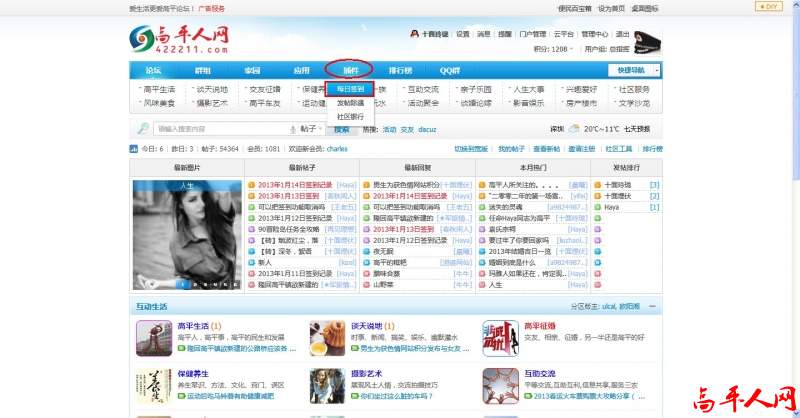Viewport: 800px width, 418px height.
Task: Expand the 积分: 1208 dropdown
Action: tap(554, 49)
